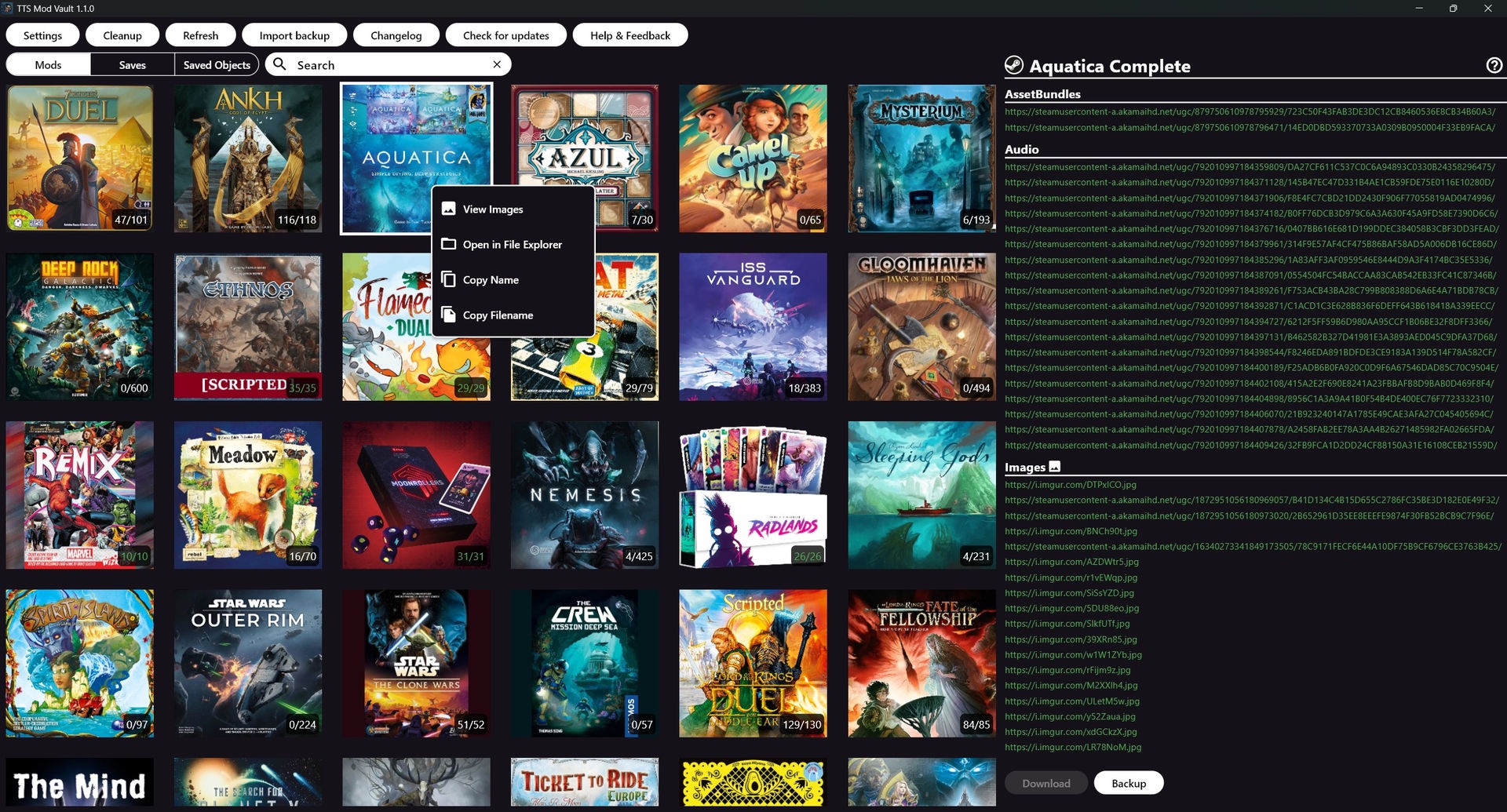Select the Radlands thumbnail
The width and height of the screenshot is (1507, 812).
753,495
